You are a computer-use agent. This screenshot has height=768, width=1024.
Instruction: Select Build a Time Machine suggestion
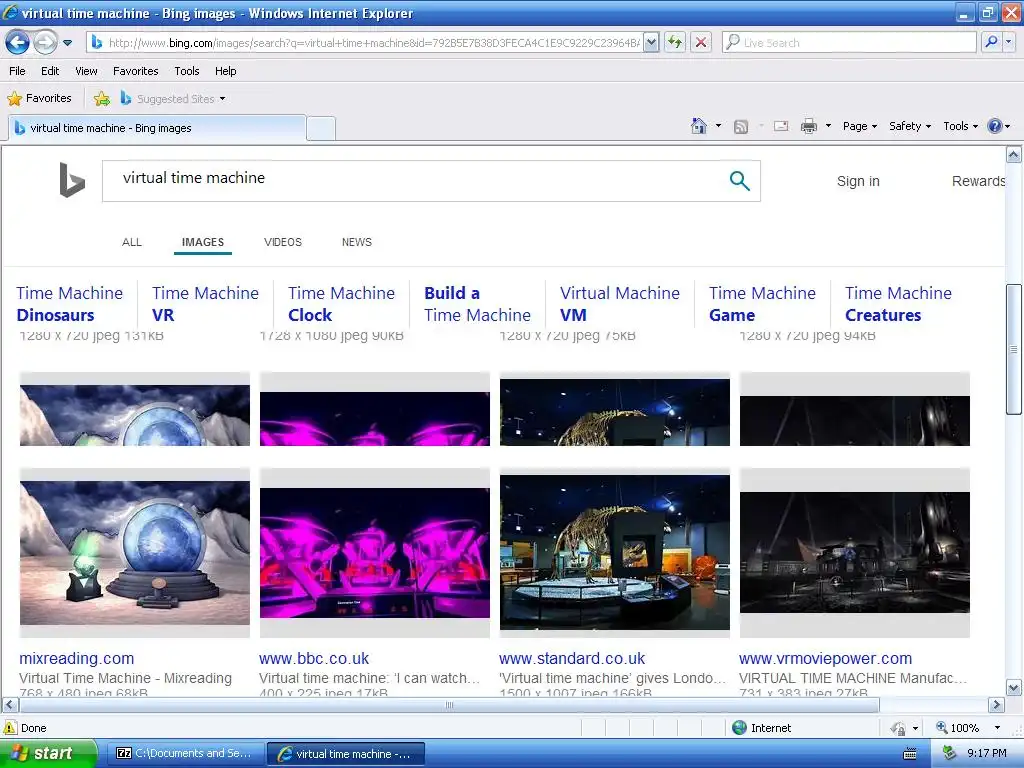(477, 304)
